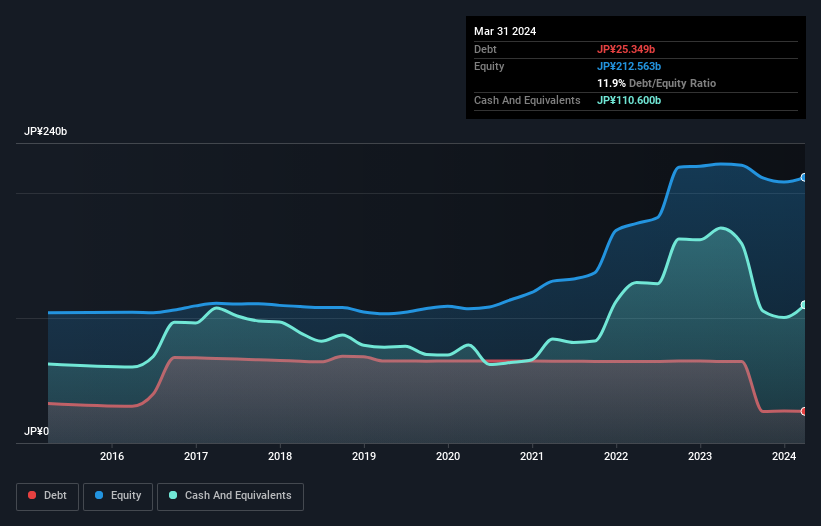The width and height of the screenshot is (821, 526).
Task: Click the Mar 31 2024 tooltip date
Action: click(505, 31)
